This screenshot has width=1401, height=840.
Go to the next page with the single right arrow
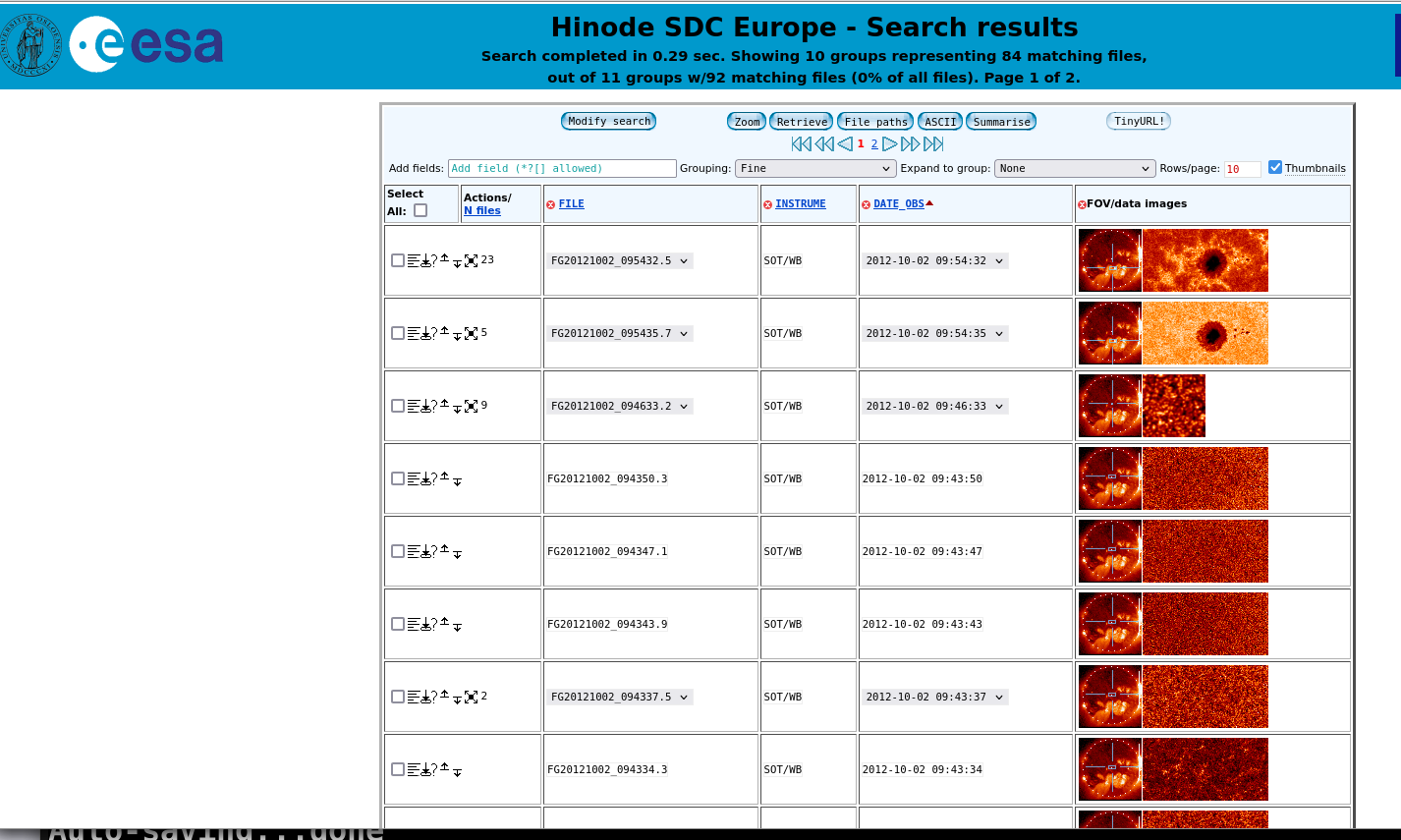click(x=889, y=144)
